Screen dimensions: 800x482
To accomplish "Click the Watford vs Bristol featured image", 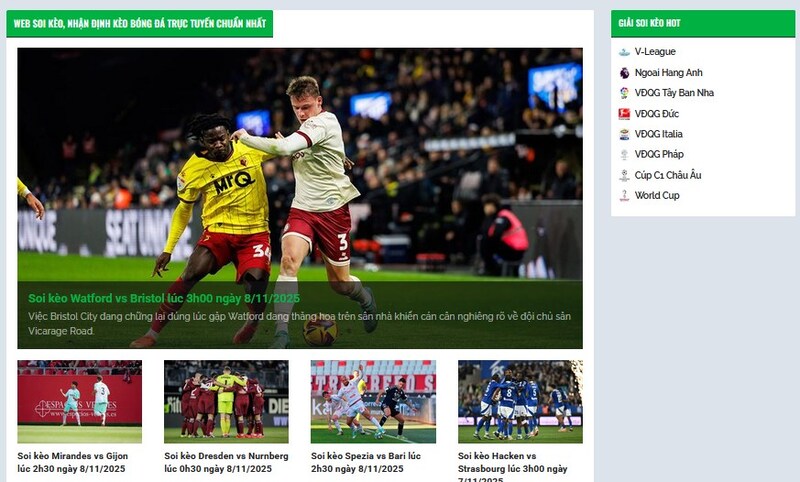I will (300, 198).
